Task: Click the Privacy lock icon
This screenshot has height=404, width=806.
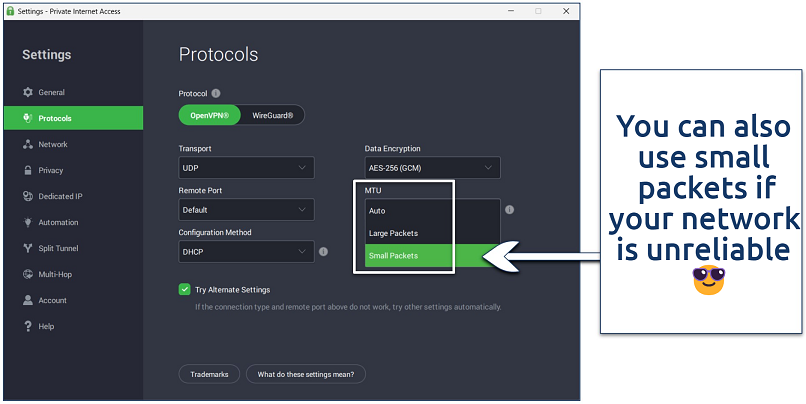Action: (x=27, y=171)
